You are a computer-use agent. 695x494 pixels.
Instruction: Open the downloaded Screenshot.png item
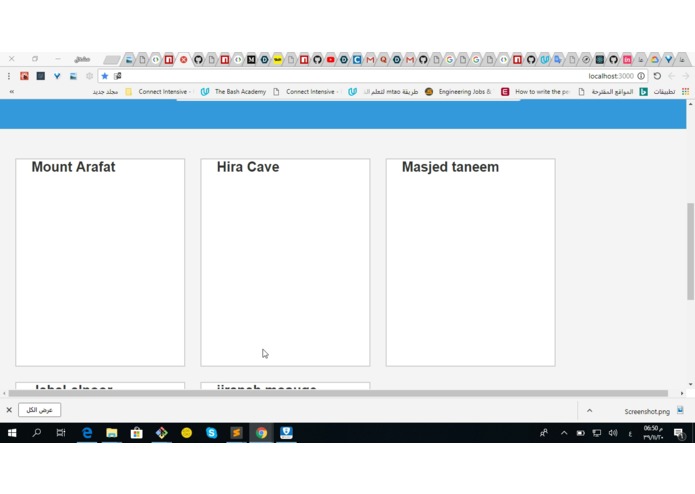point(653,411)
